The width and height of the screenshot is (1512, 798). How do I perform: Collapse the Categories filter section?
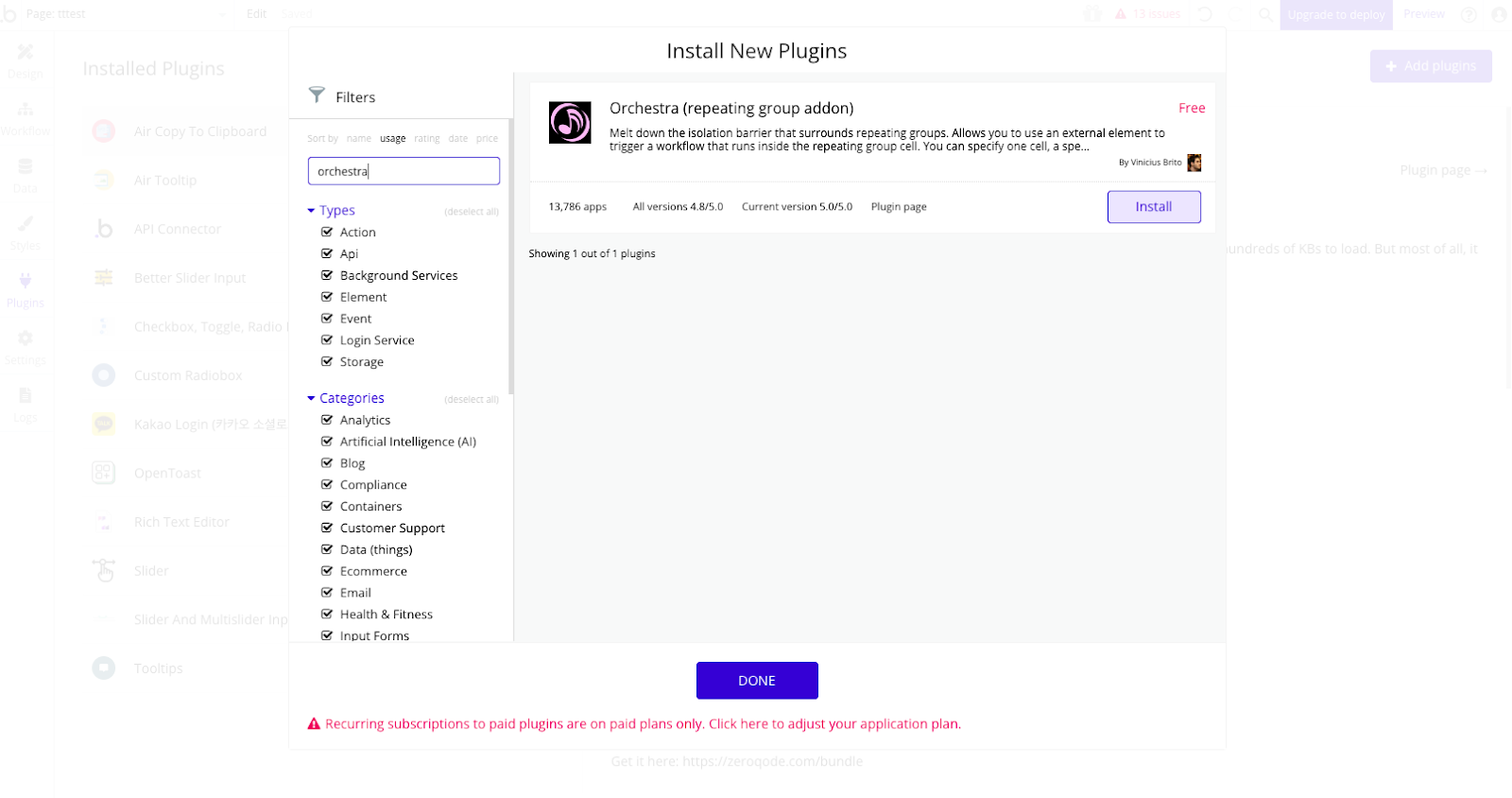[x=346, y=398]
